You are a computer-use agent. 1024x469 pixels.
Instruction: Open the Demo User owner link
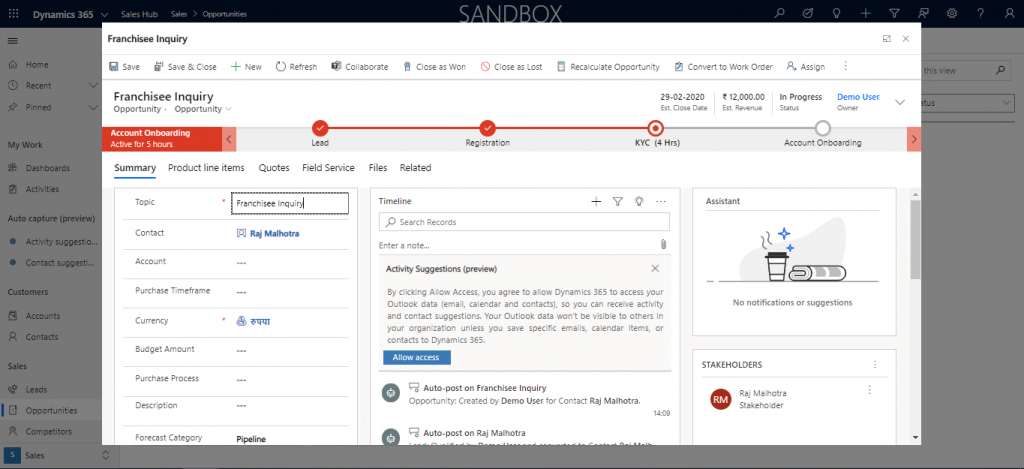858,97
